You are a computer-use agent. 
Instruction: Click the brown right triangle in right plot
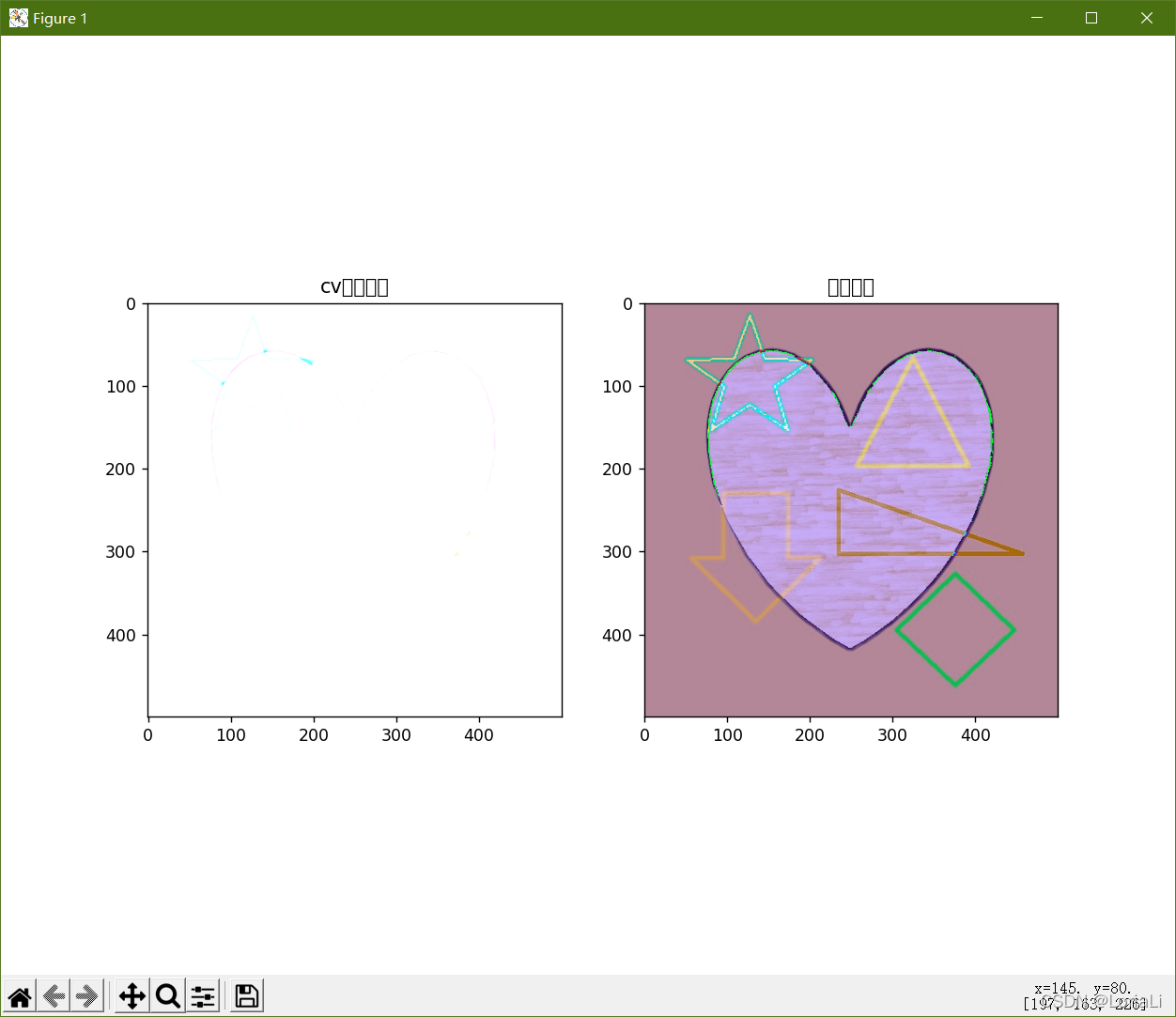point(930,522)
